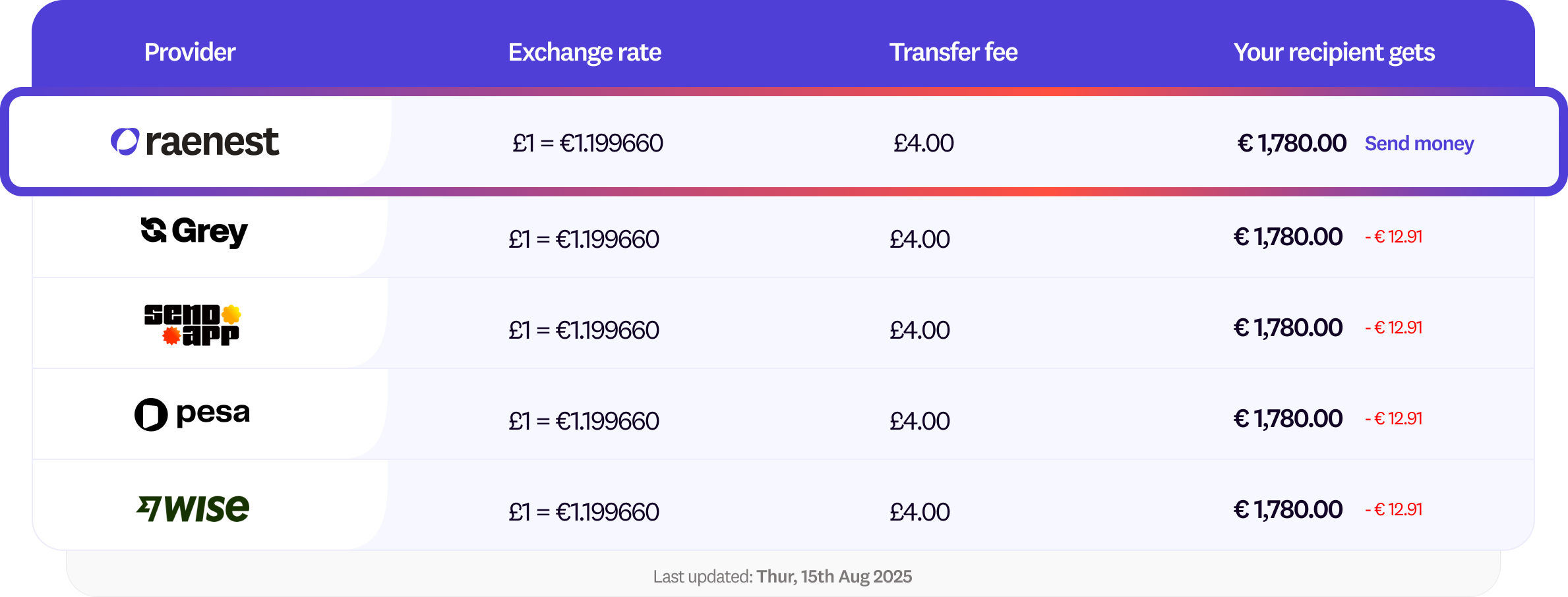Click Your recipient gets column header

click(1333, 52)
